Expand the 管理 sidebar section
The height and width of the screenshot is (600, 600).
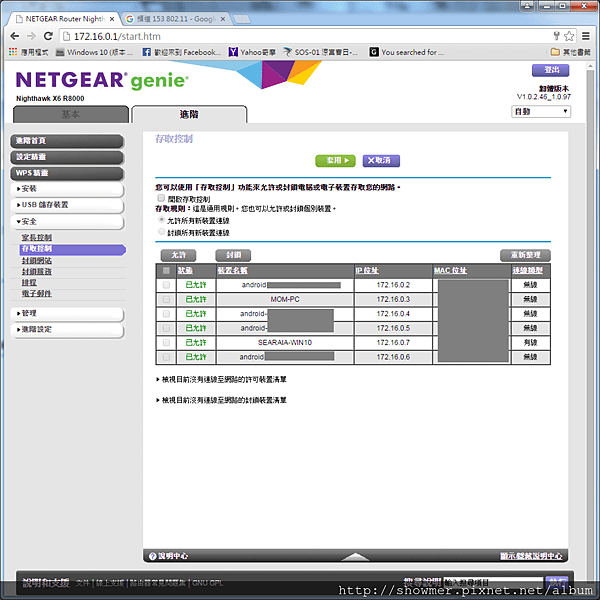67,313
